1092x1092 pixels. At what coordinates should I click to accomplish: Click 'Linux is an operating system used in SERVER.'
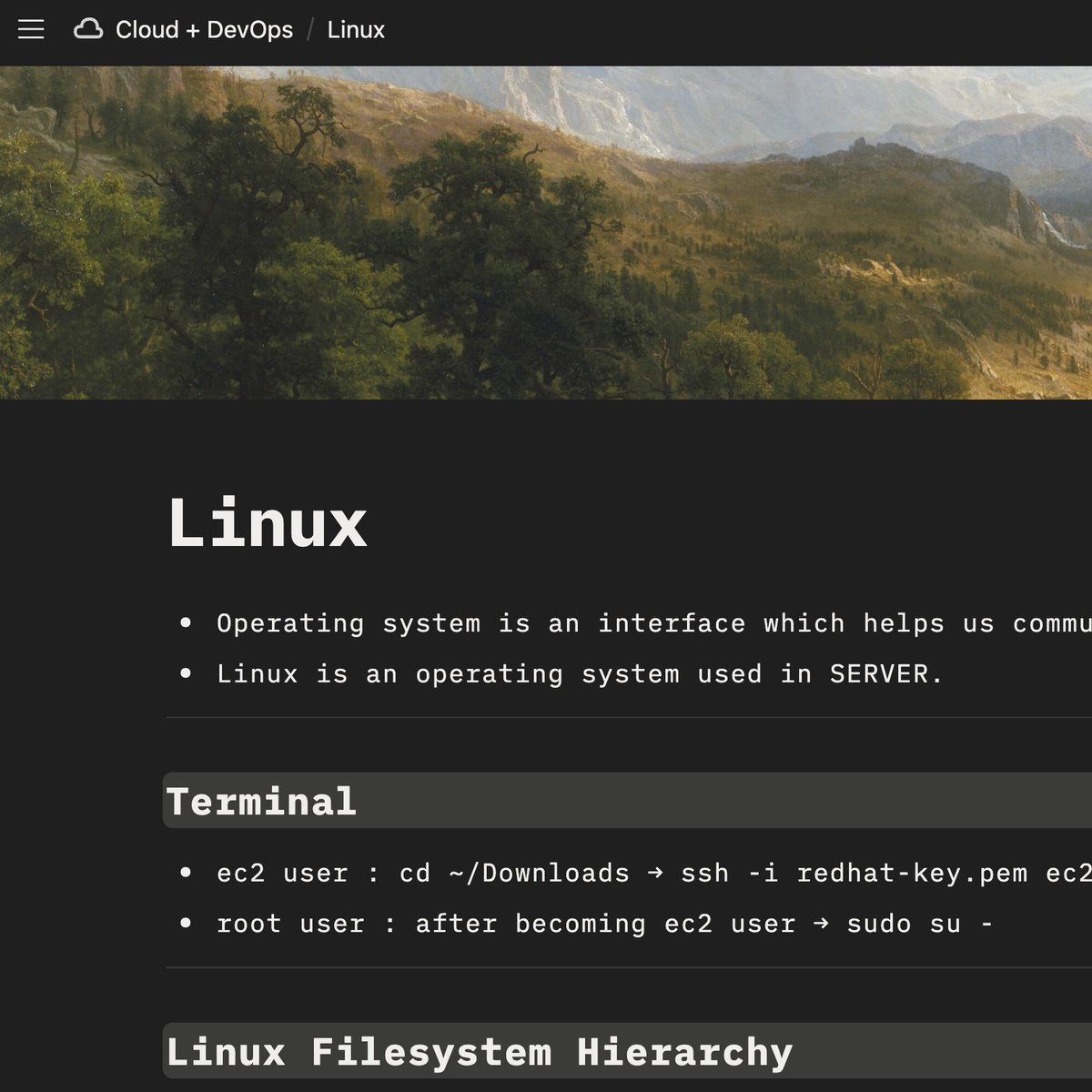click(580, 674)
